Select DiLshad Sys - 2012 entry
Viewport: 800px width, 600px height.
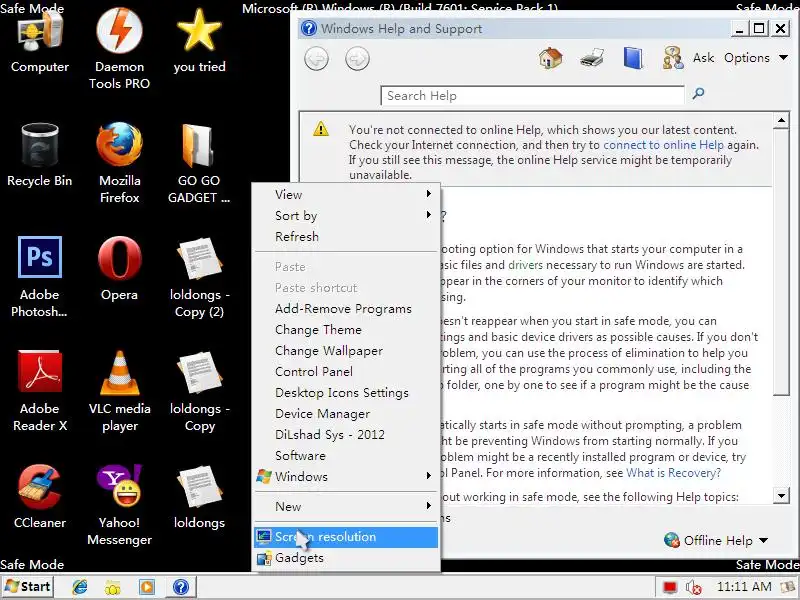(346, 434)
